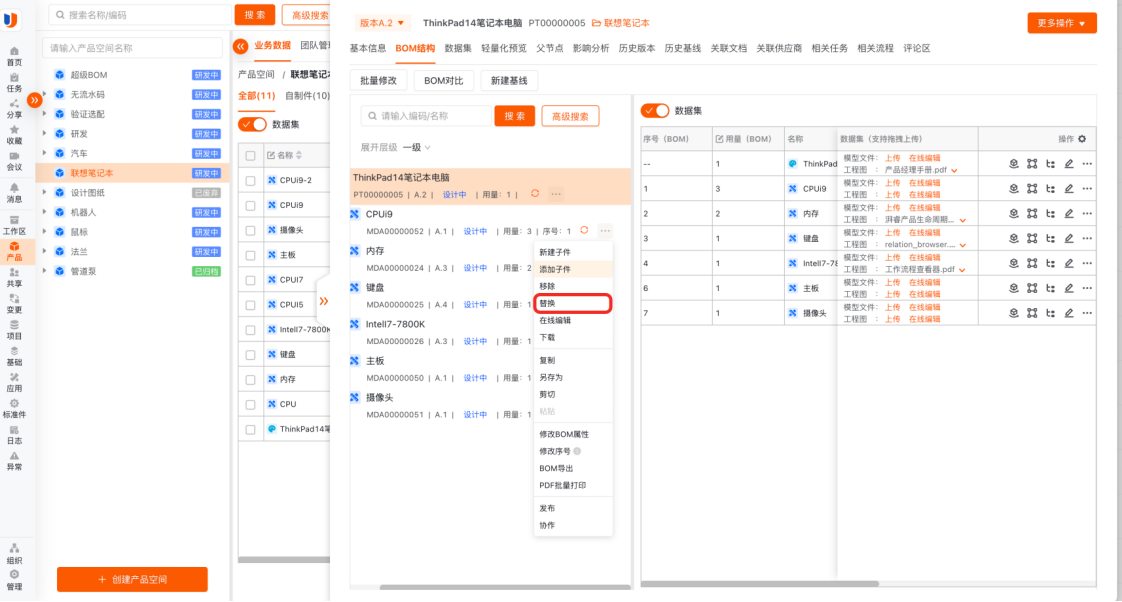Open 日志 in the left sidebar

point(14,435)
